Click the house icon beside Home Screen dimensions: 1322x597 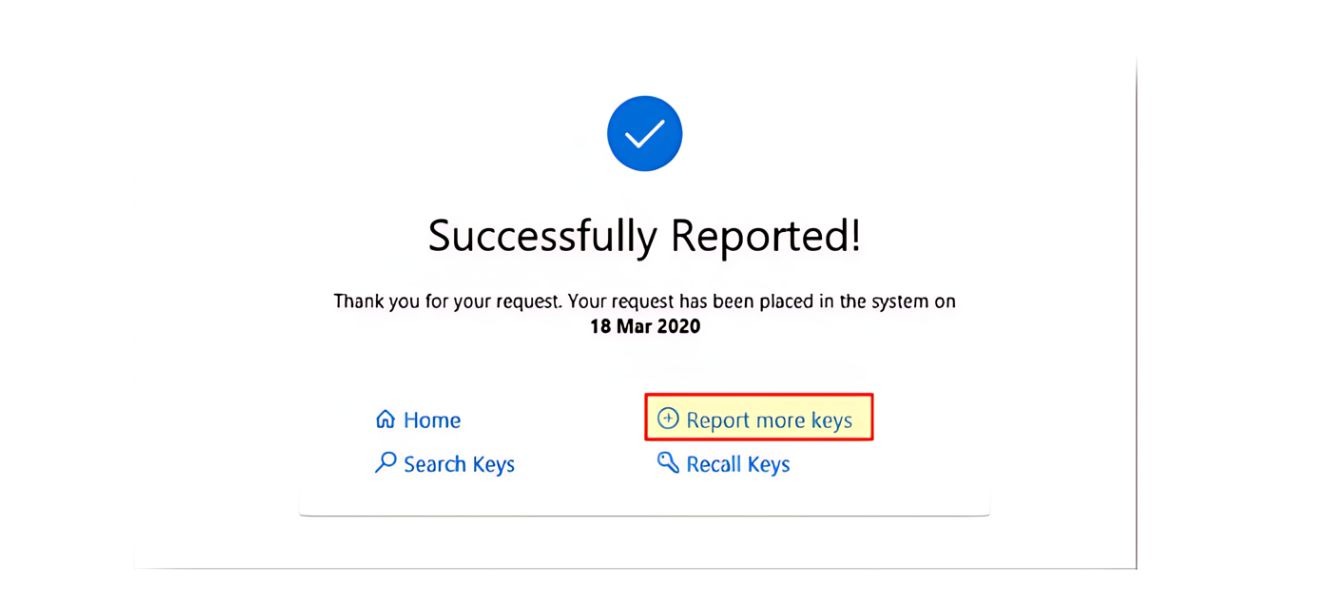(x=385, y=420)
